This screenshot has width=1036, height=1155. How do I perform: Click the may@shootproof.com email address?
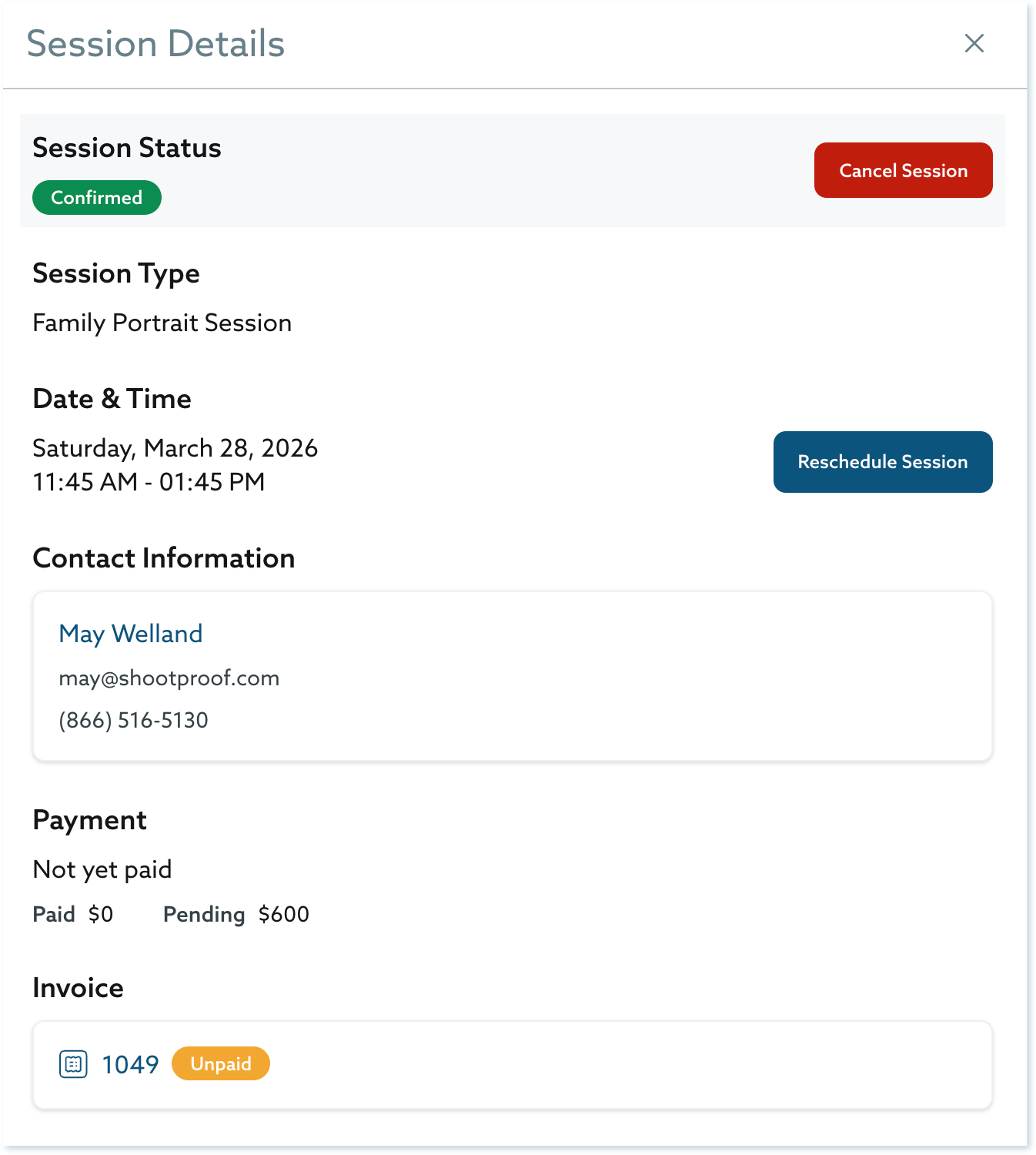coord(169,678)
